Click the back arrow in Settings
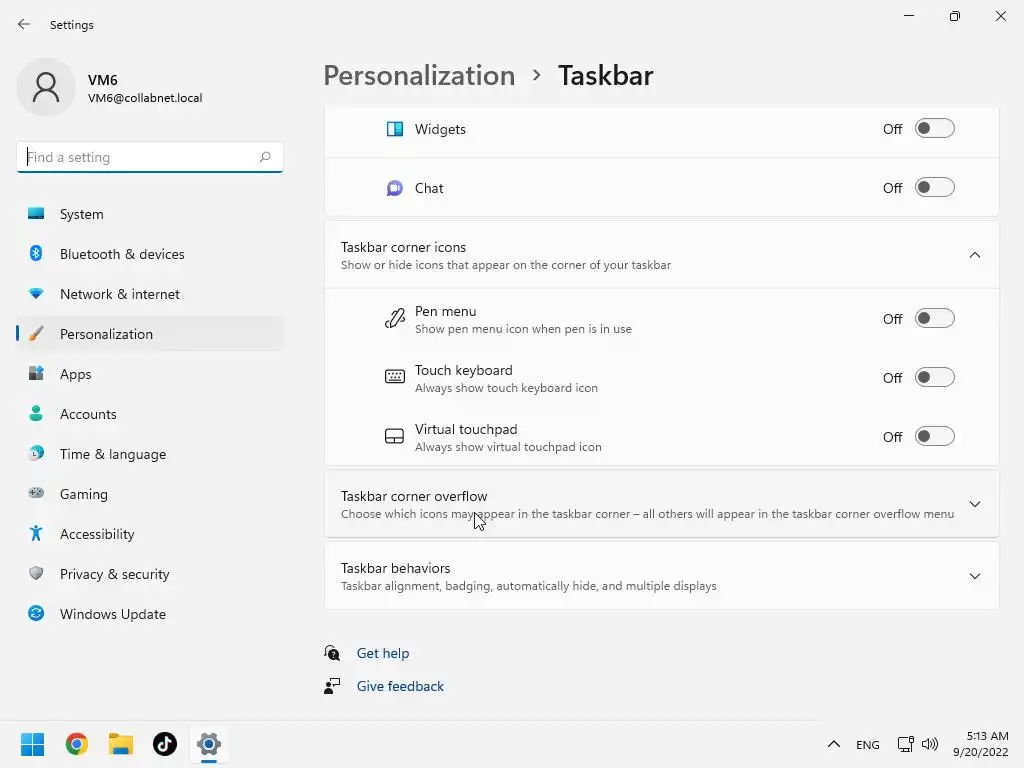The height and width of the screenshot is (768, 1024). [24, 24]
